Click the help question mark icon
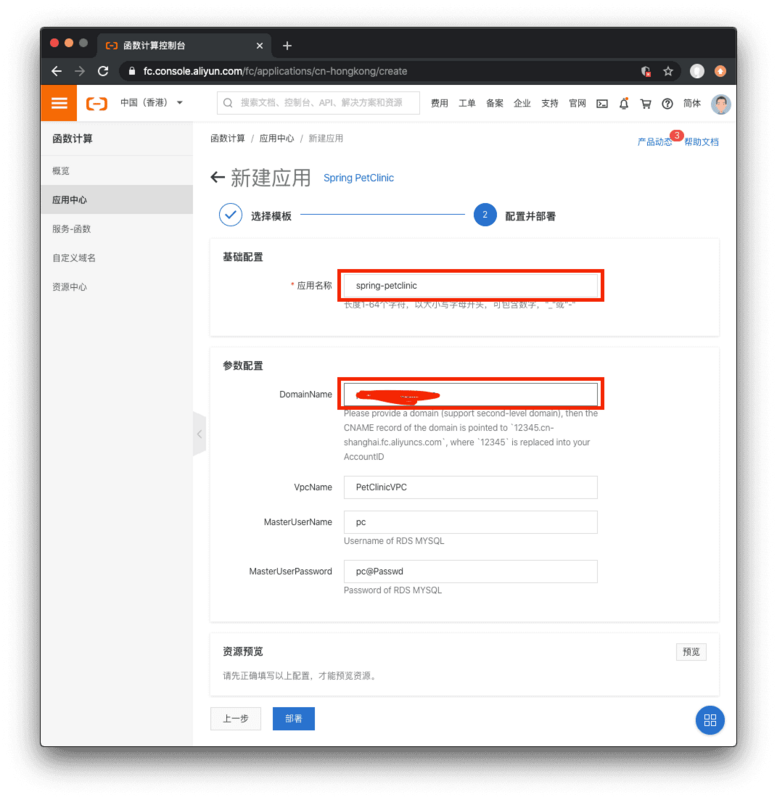777x800 pixels. pos(667,104)
